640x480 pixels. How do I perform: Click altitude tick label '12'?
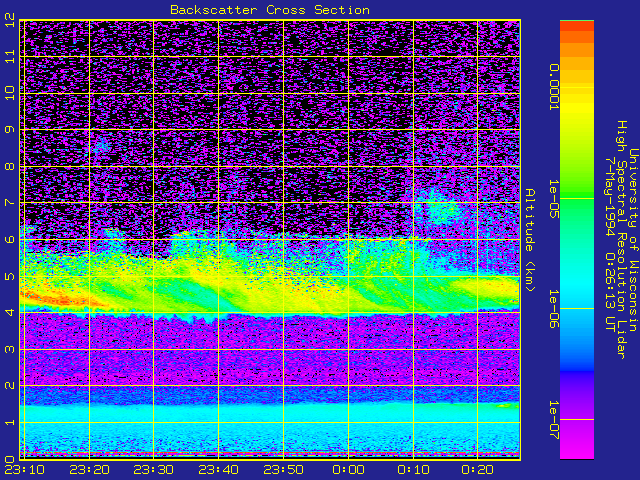tap(11, 20)
